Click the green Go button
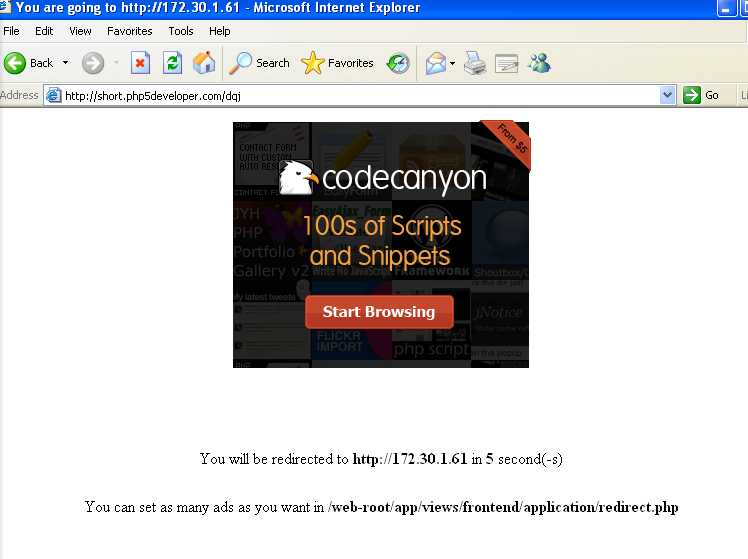The height and width of the screenshot is (559, 748). click(701, 95)
